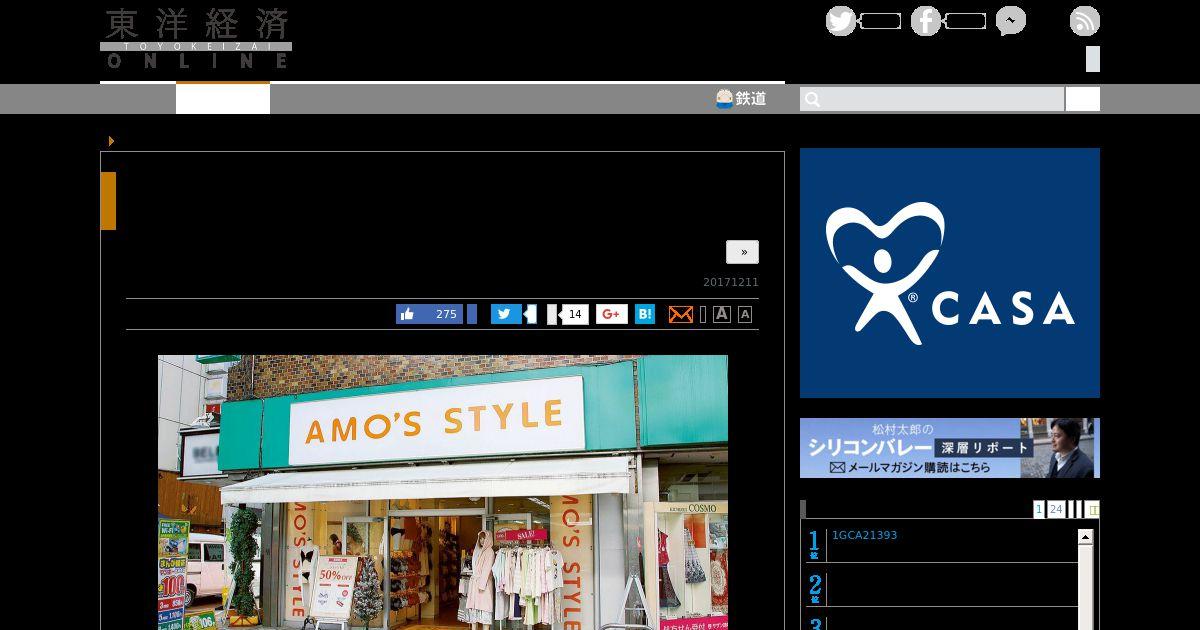This screenshot has width=1200, height=630.
Task: Open the Toyo Keizai Online logo
Action: [196, 38]
